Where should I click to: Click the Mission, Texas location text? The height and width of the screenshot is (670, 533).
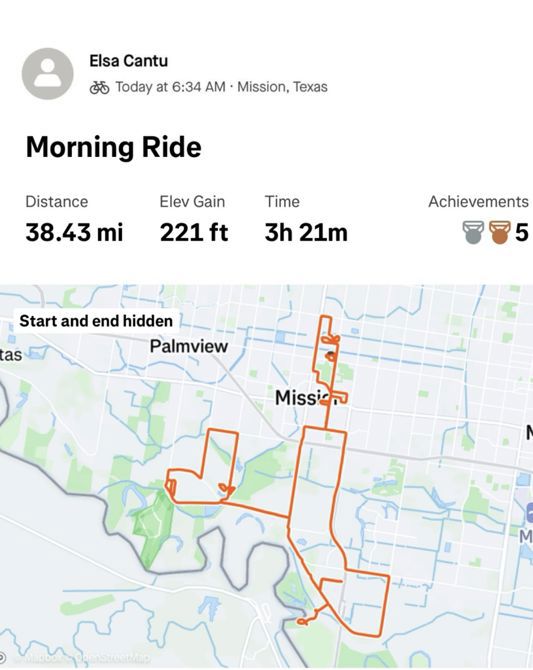point(283,87)
